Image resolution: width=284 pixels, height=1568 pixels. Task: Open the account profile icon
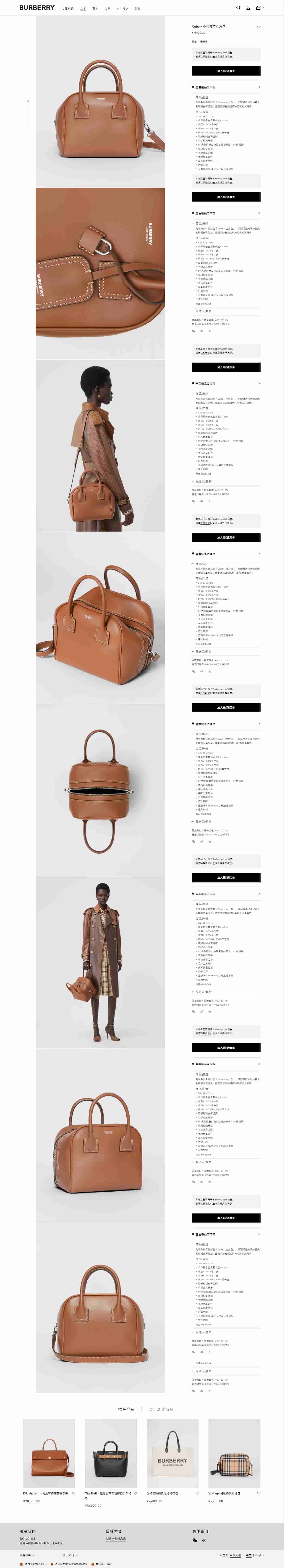(248, 8)
